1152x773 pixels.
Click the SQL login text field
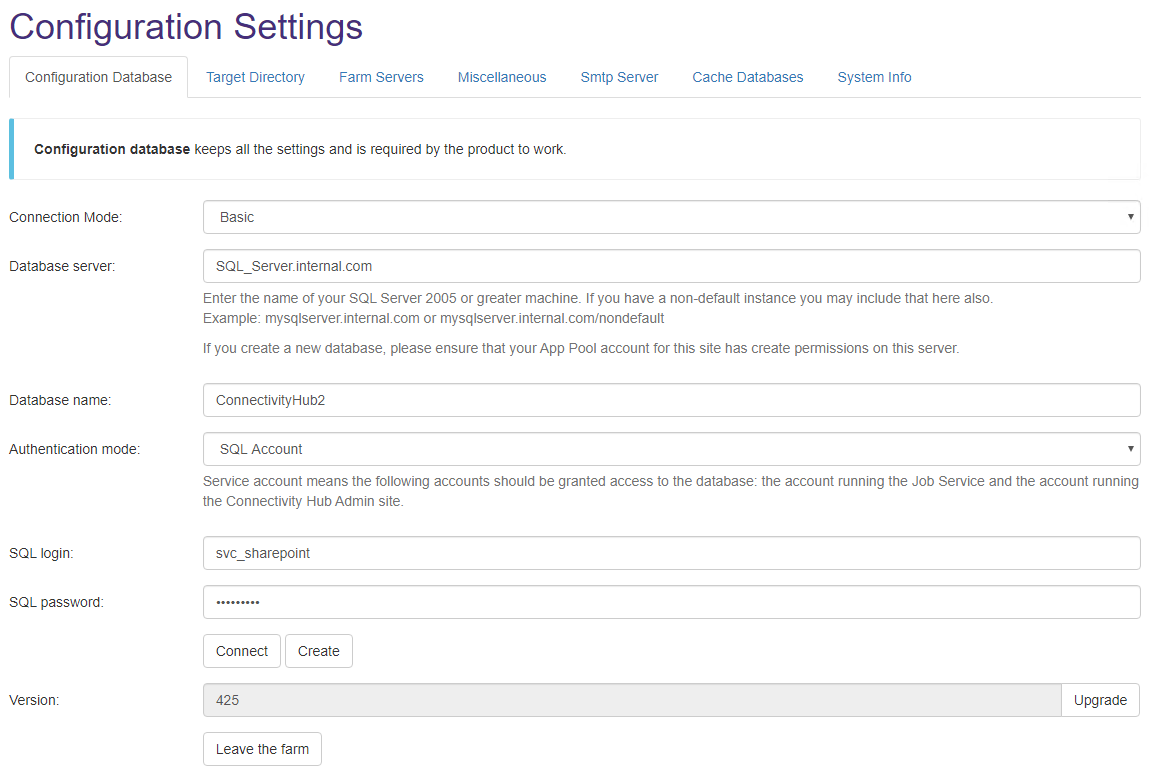pyautogui.click(x=671, y=553)
